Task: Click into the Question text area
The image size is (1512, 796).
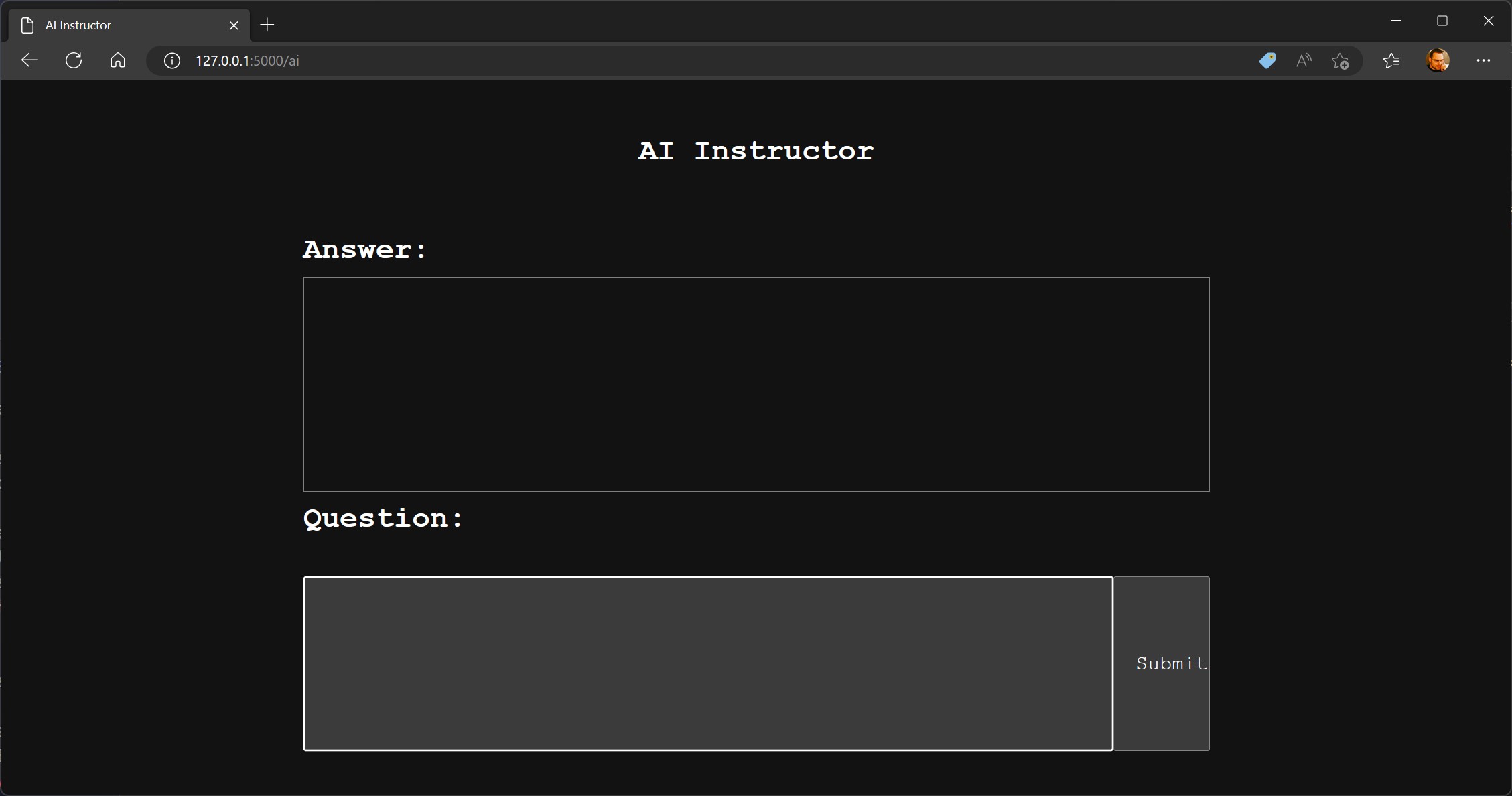Action: (x=707, y=663)
